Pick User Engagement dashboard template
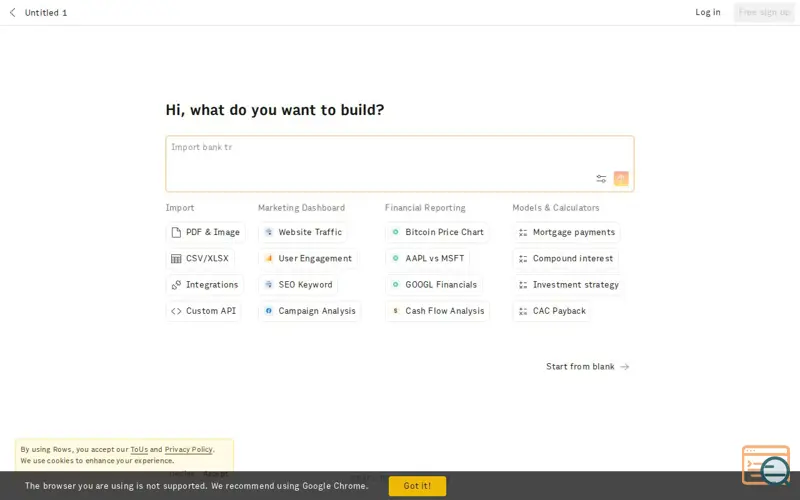Image resolution: width=800 pixels, height=500 pixels. tap(308, 259)
